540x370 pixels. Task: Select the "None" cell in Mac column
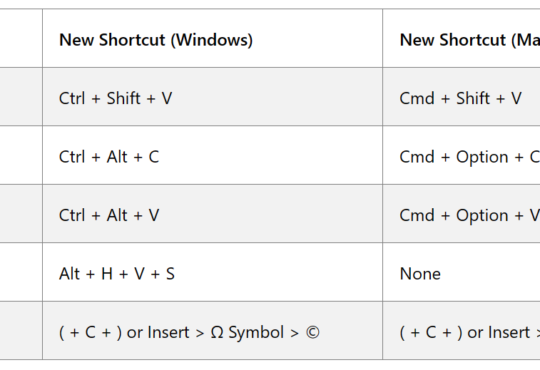(461, 272)
